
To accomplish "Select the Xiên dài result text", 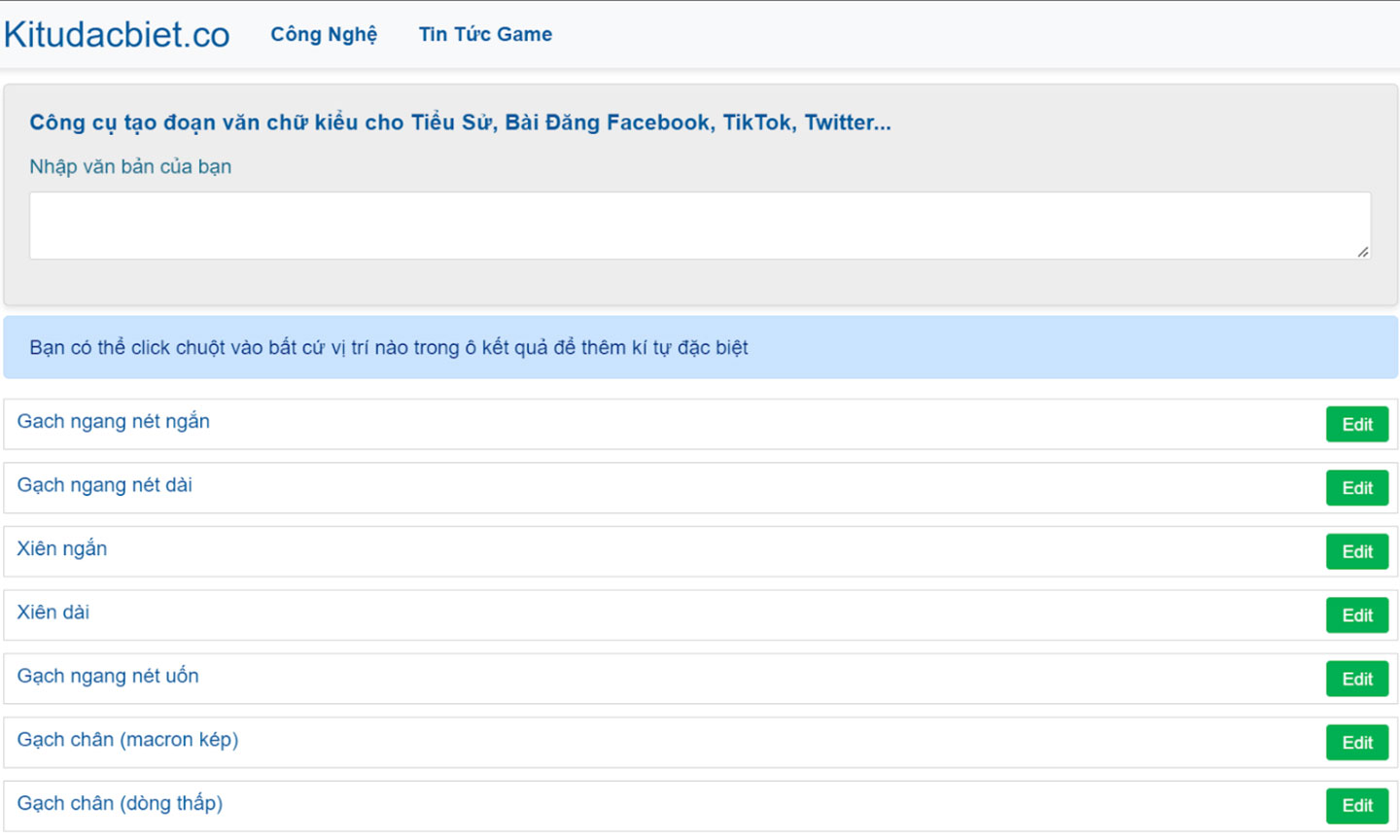I will [53, 612].
